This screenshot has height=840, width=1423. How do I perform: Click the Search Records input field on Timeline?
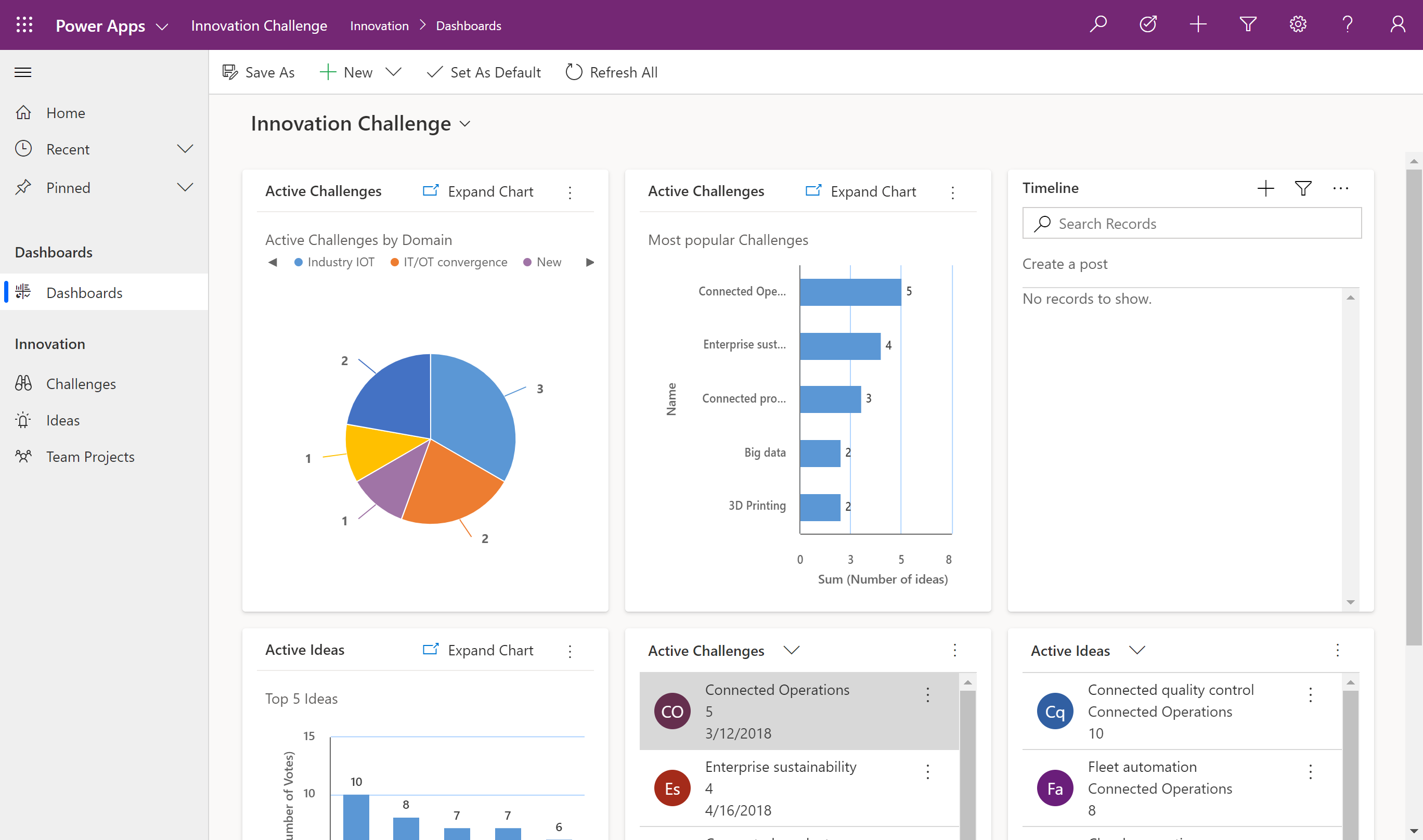(1192, 223)
